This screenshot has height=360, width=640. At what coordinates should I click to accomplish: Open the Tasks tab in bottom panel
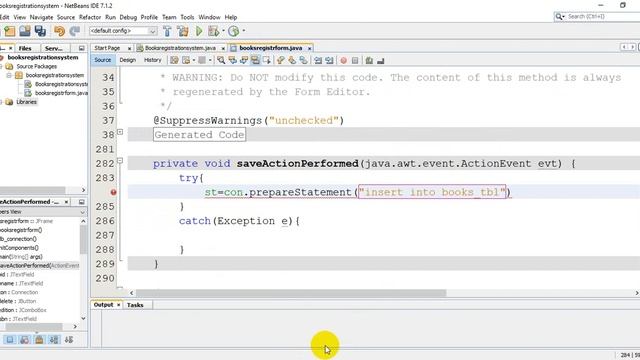coord(135,305)
